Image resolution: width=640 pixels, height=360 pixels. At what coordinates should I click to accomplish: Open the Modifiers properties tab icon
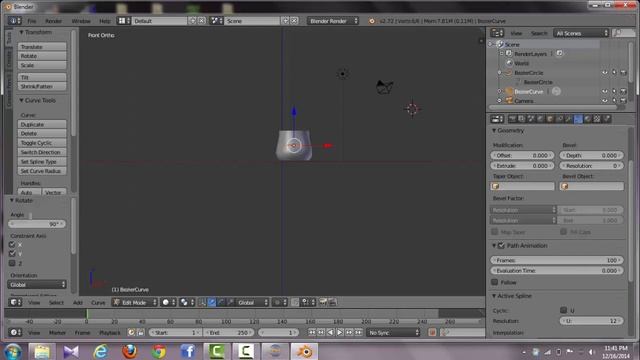pyautogui.click(x=569, y=119)
